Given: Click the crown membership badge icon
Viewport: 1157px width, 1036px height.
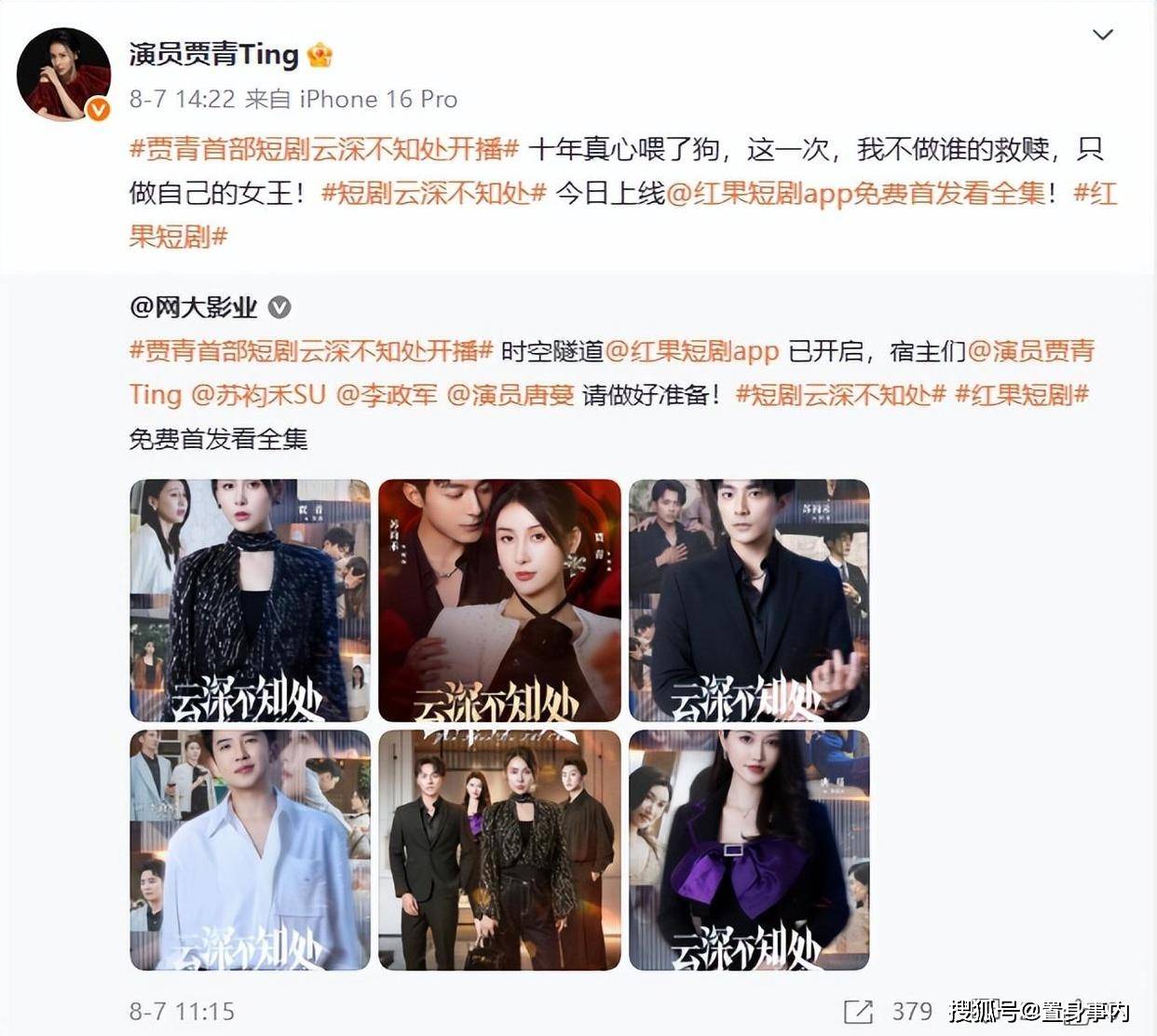Looking at the screenshot, I should click(x=320, y=55).
